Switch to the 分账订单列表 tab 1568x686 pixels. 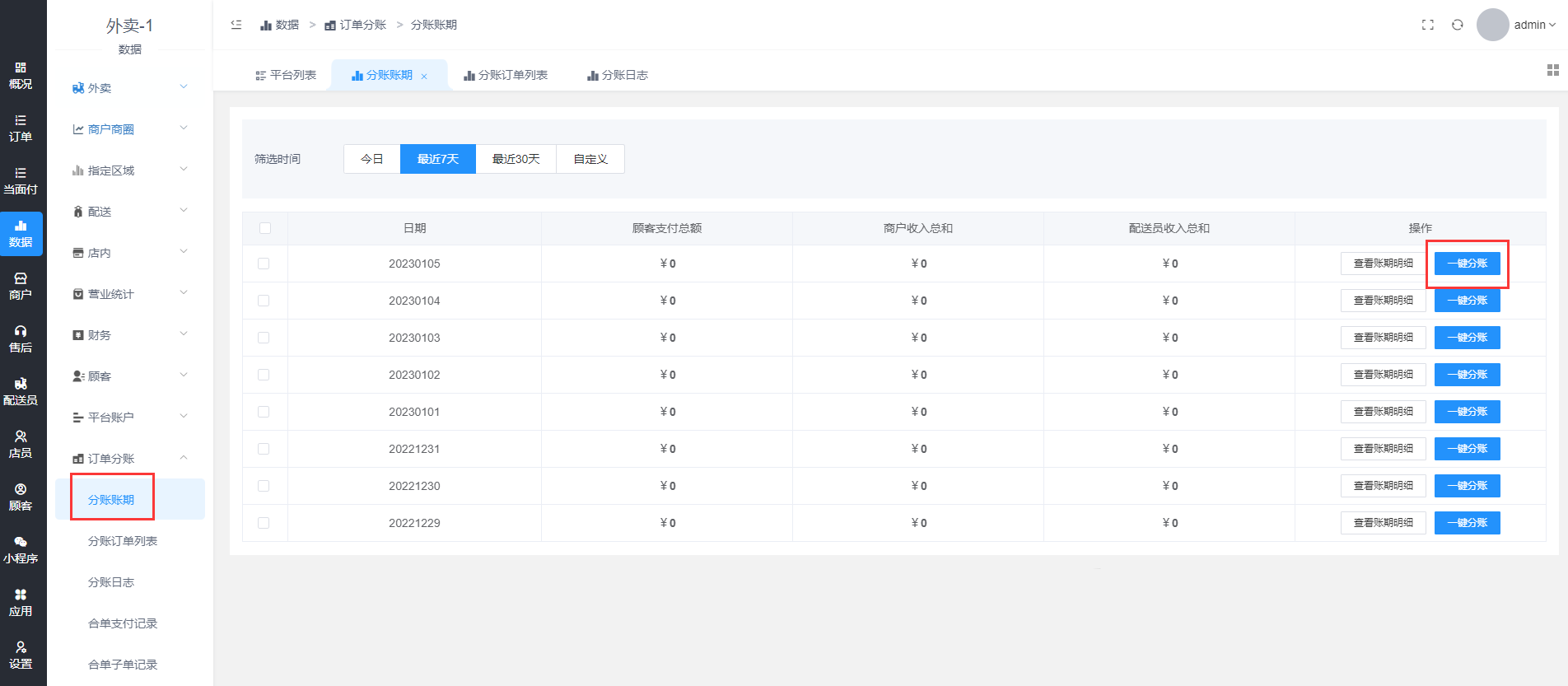point(506,75)
